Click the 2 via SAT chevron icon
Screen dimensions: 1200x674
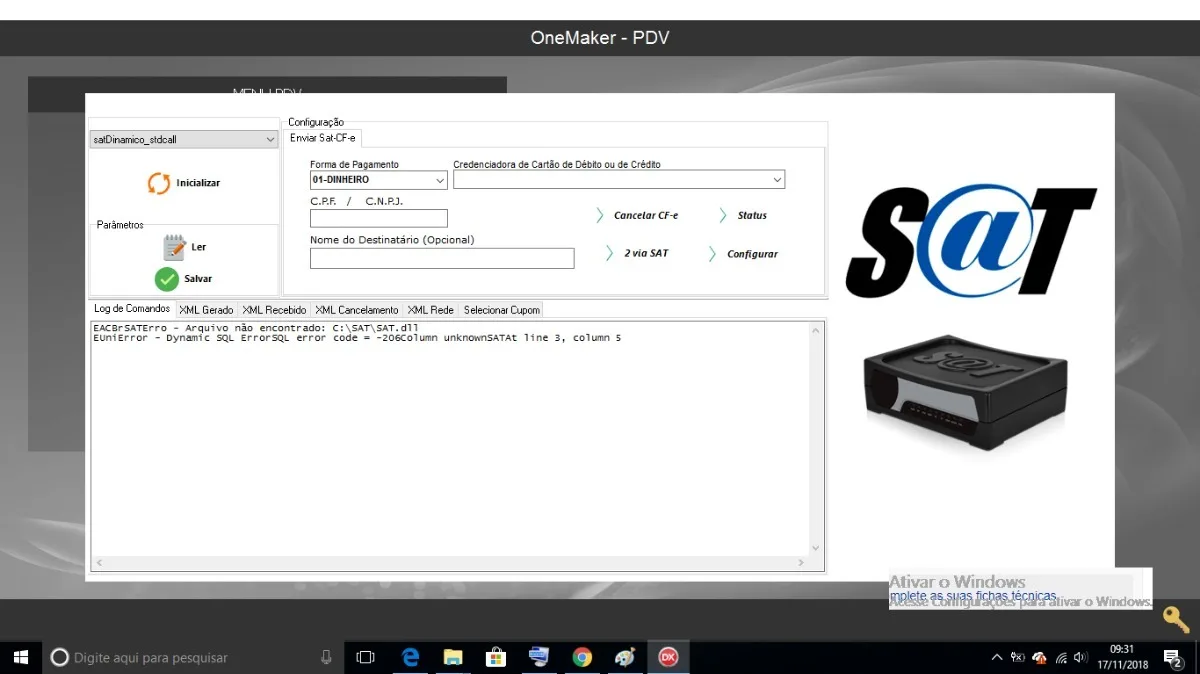(611, 254)
